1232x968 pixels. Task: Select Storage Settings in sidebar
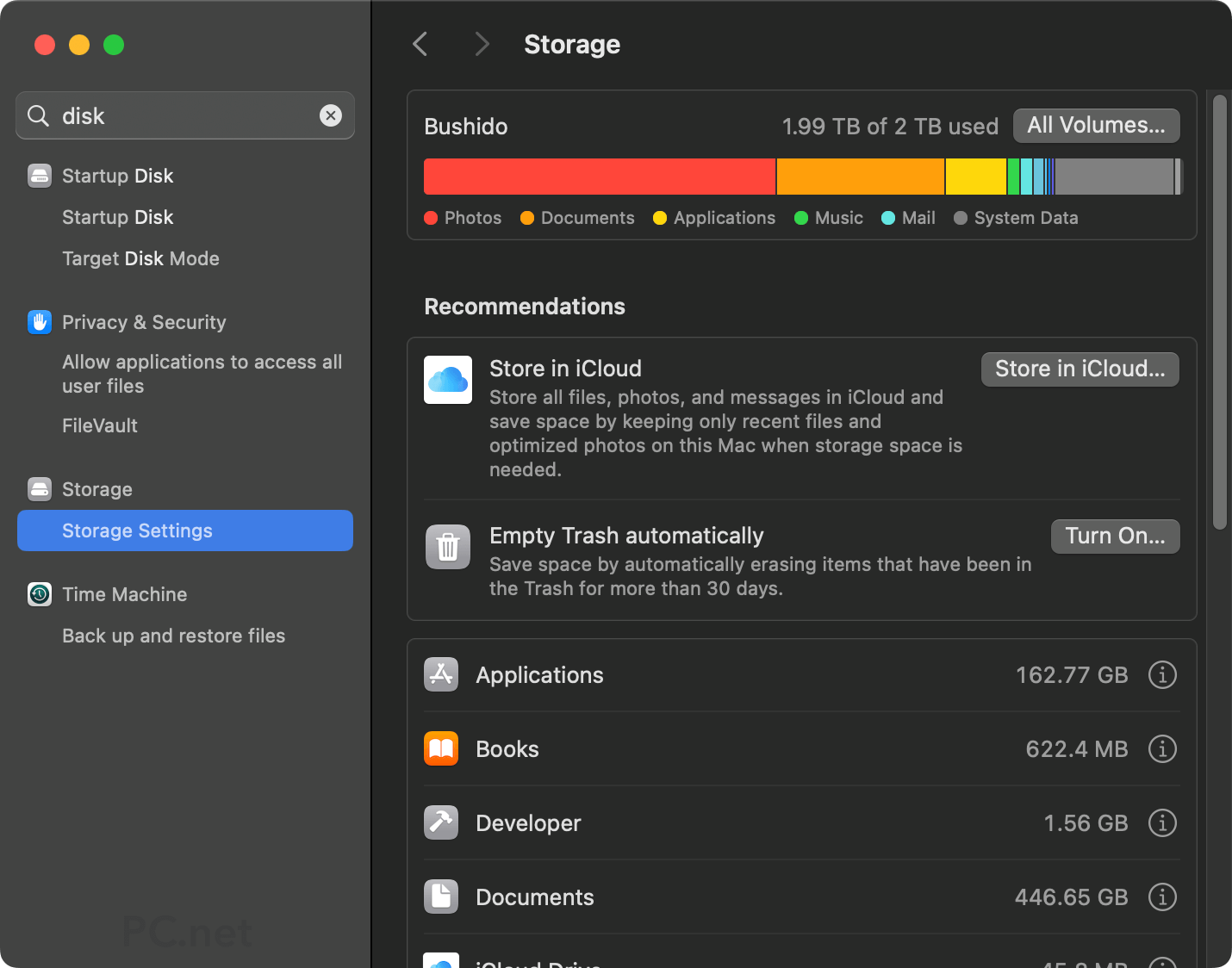tap(185, 531)
